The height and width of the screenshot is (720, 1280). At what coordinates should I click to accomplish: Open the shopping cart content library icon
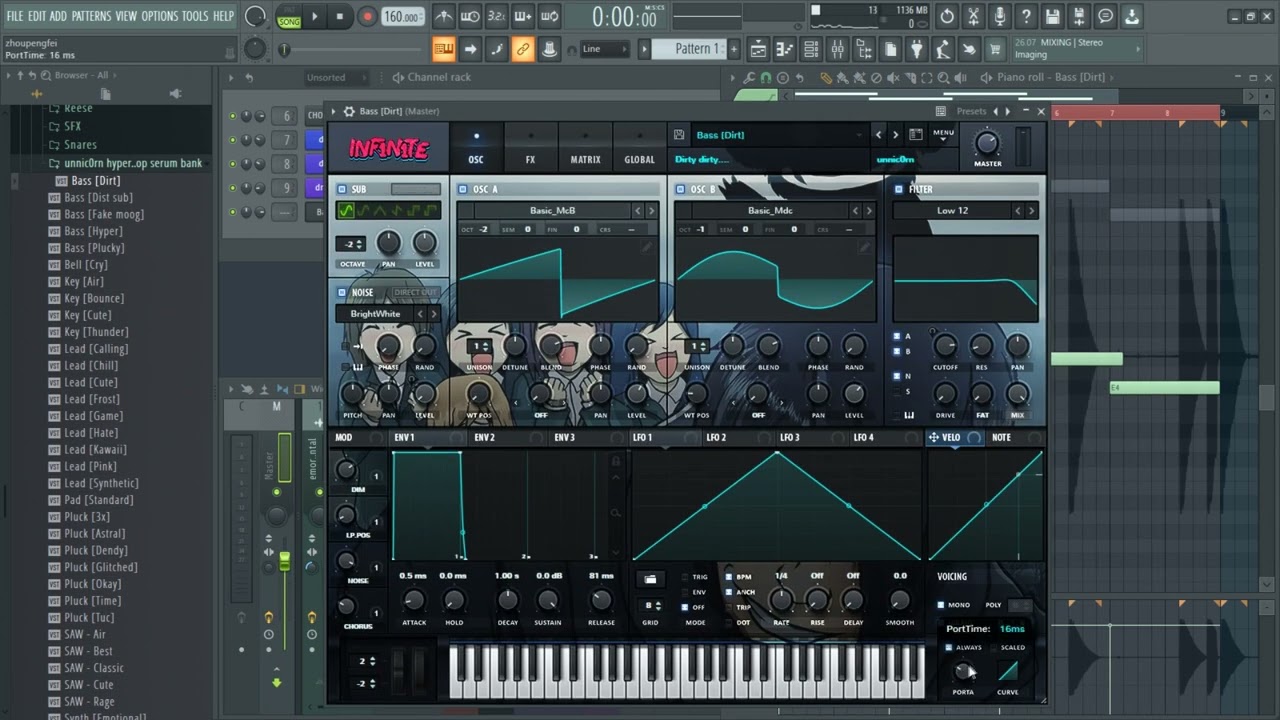[x=995, y=49]
